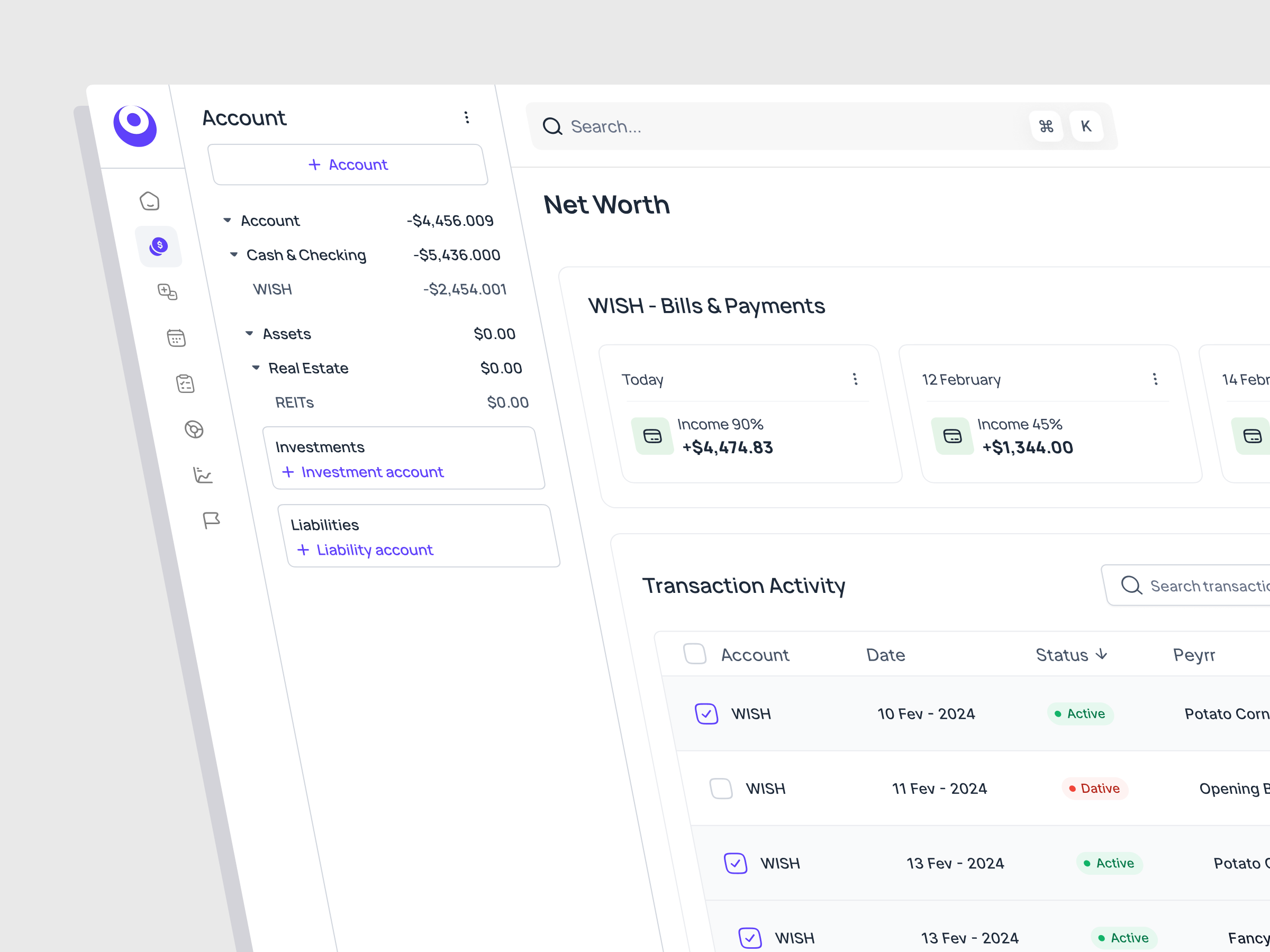Click the command key shortcut badge

click(x=1046, y=126)
